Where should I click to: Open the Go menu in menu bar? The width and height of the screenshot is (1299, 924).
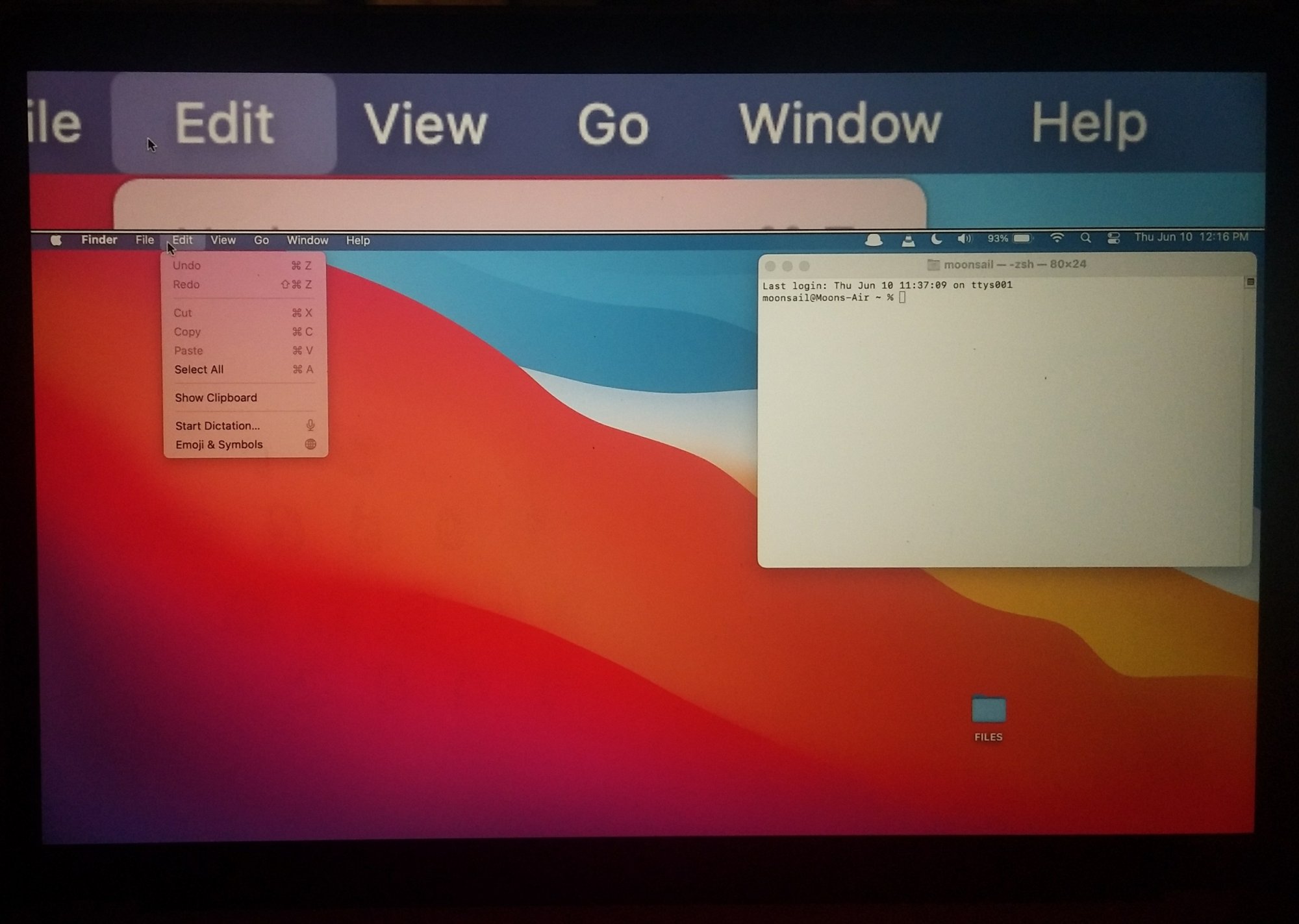click(x=261, y=240)
